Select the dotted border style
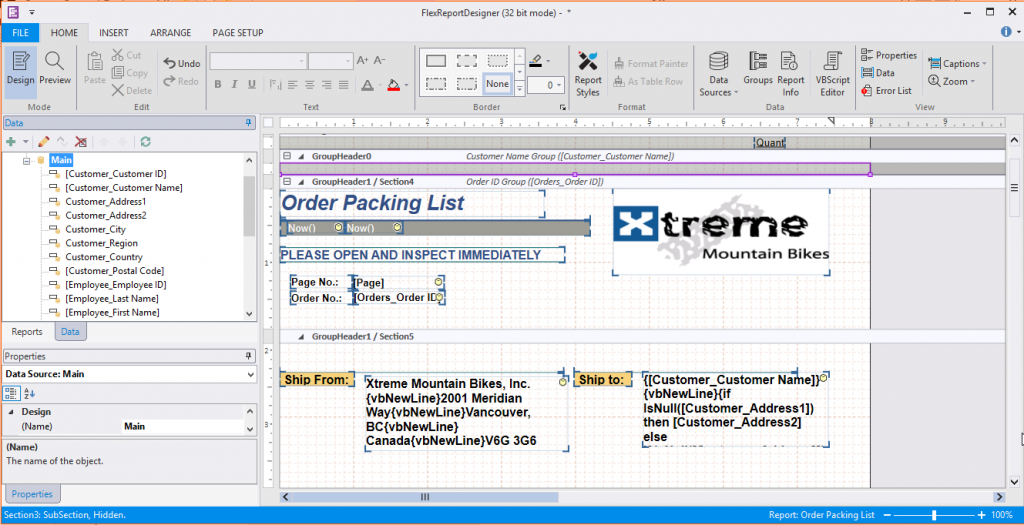 [498, 61]
